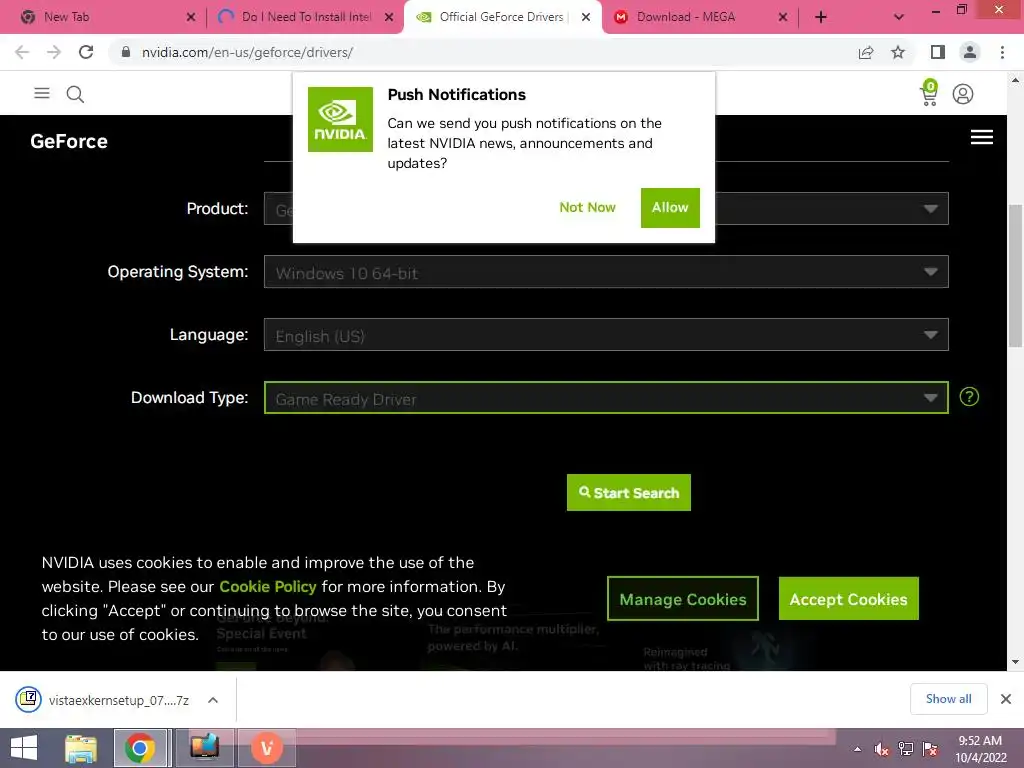Click Manage Cookies
Screen dimensions: 1024x768
682,598
